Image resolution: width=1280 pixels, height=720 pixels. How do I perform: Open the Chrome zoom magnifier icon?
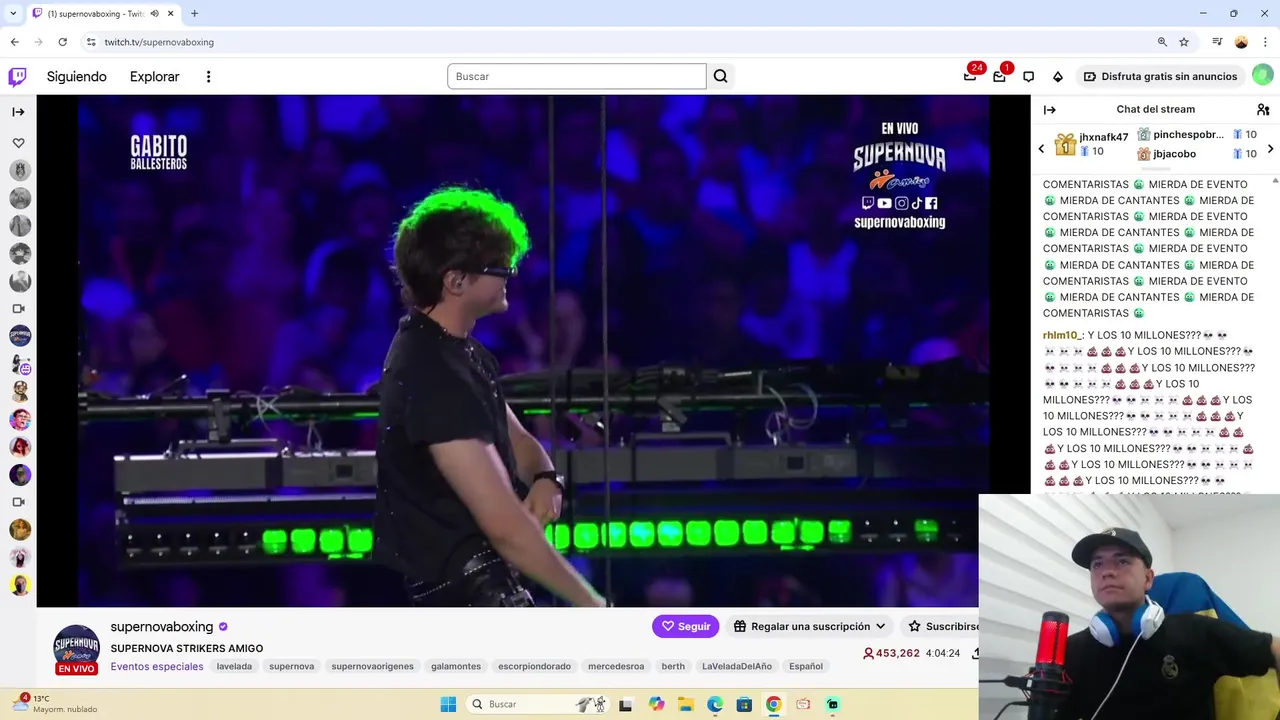[1162, 42]
